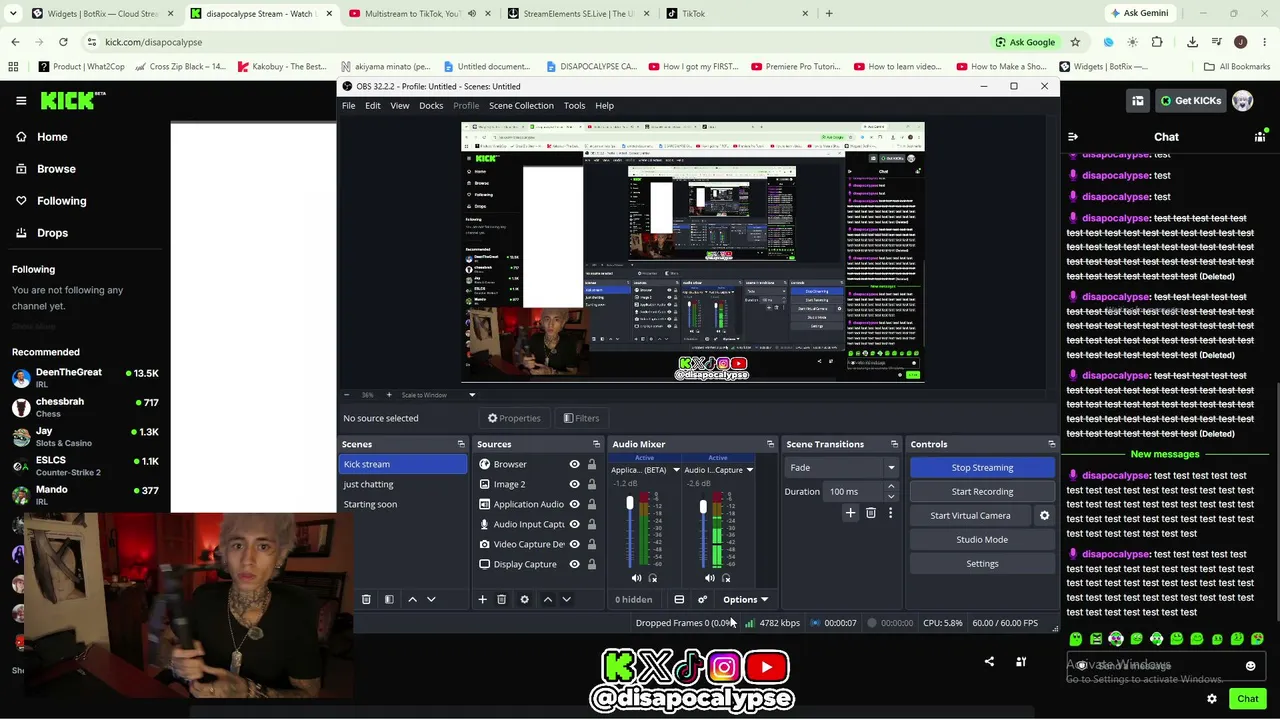Viewport: 1280px width, 720px height.
Task: Hide the Display Capture source
Action: pyautogui.click(x=574, y=564)
